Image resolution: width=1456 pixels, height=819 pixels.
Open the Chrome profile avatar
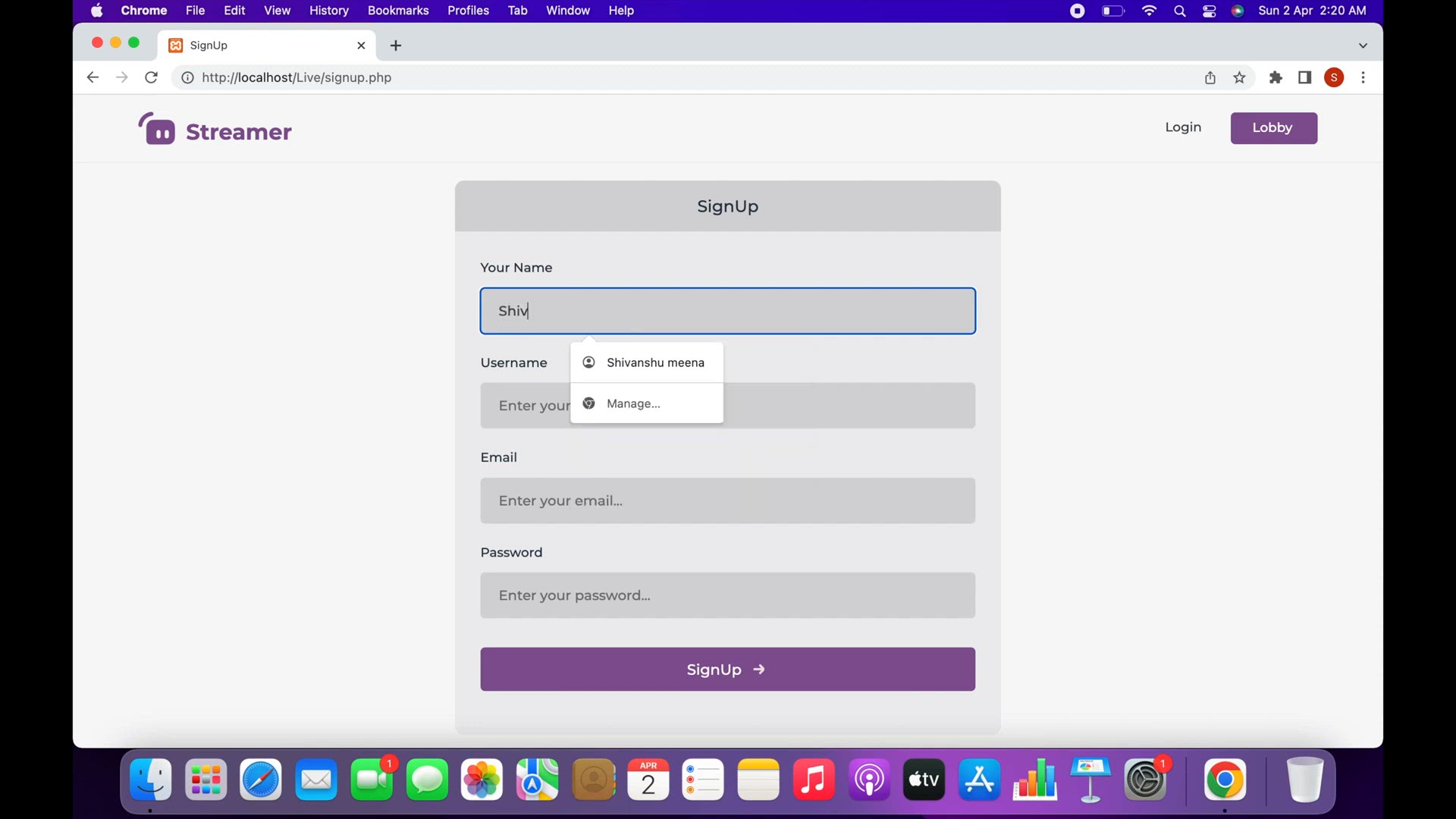[x=1335, y=77]
